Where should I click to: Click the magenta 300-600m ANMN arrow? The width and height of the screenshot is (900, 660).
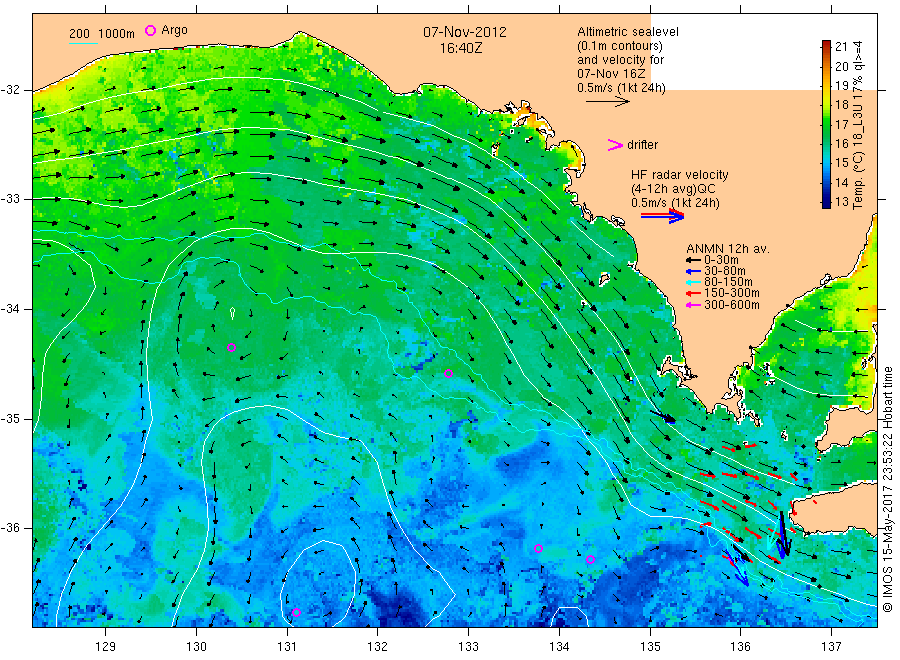click(693, 305)
